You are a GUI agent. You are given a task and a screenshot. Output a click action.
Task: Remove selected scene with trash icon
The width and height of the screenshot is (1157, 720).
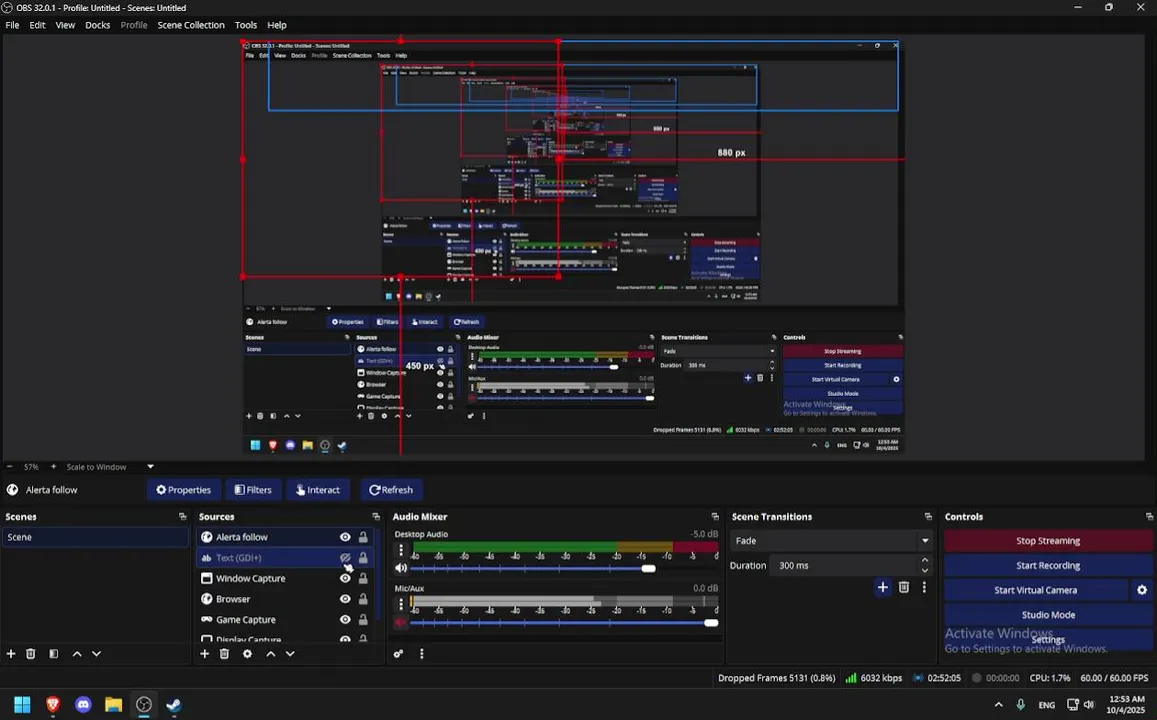31,654
